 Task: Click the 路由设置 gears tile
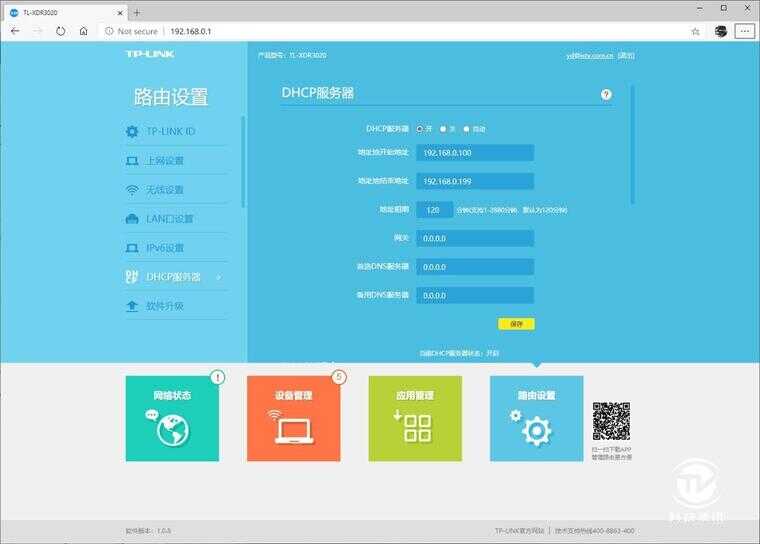[x=536, y=419]
